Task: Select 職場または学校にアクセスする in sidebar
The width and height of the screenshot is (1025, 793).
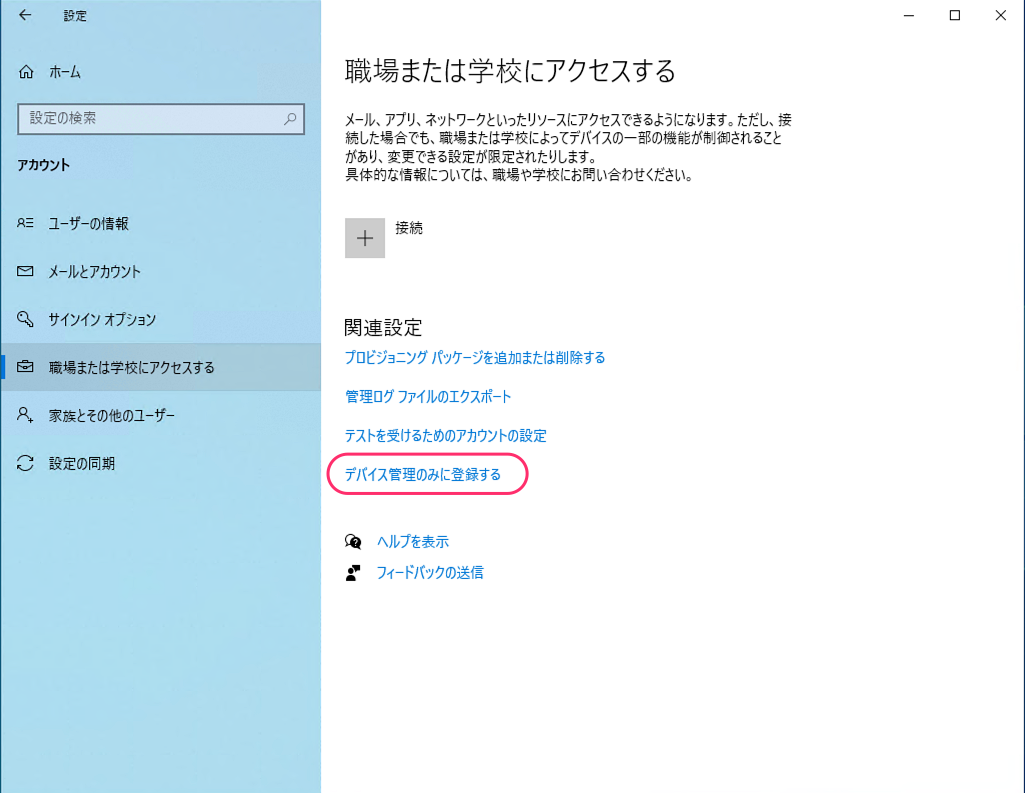Action: click(131, 368)
